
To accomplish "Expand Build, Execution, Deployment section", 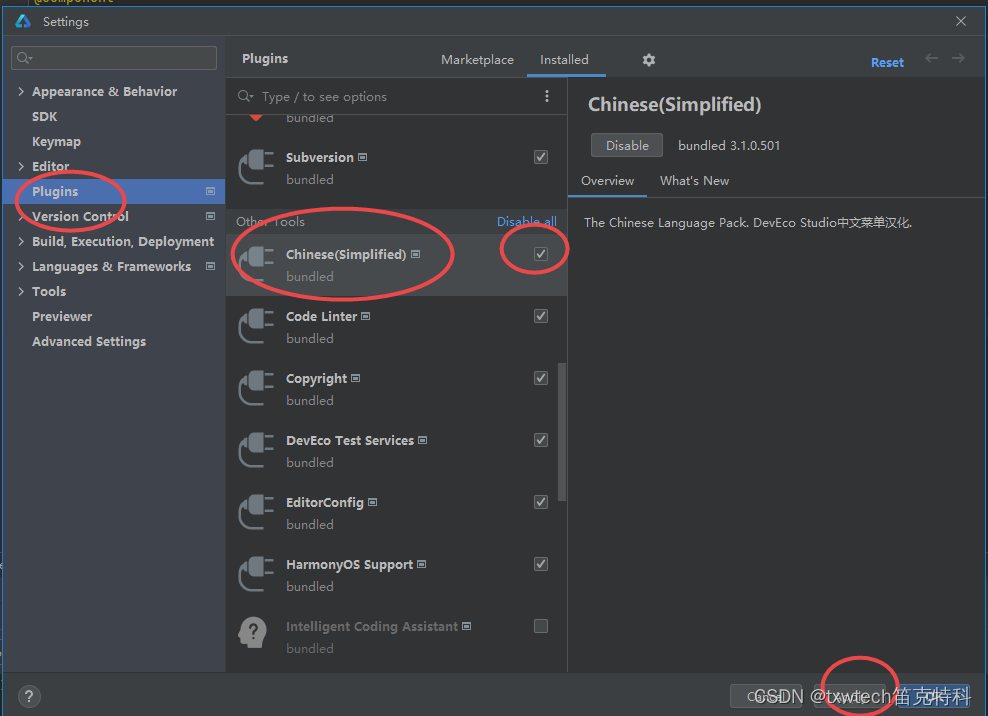I will [20, 241].
